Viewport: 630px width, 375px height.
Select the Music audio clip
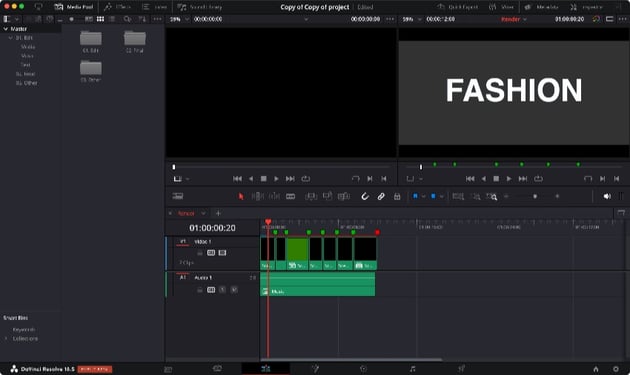point(318,284)
